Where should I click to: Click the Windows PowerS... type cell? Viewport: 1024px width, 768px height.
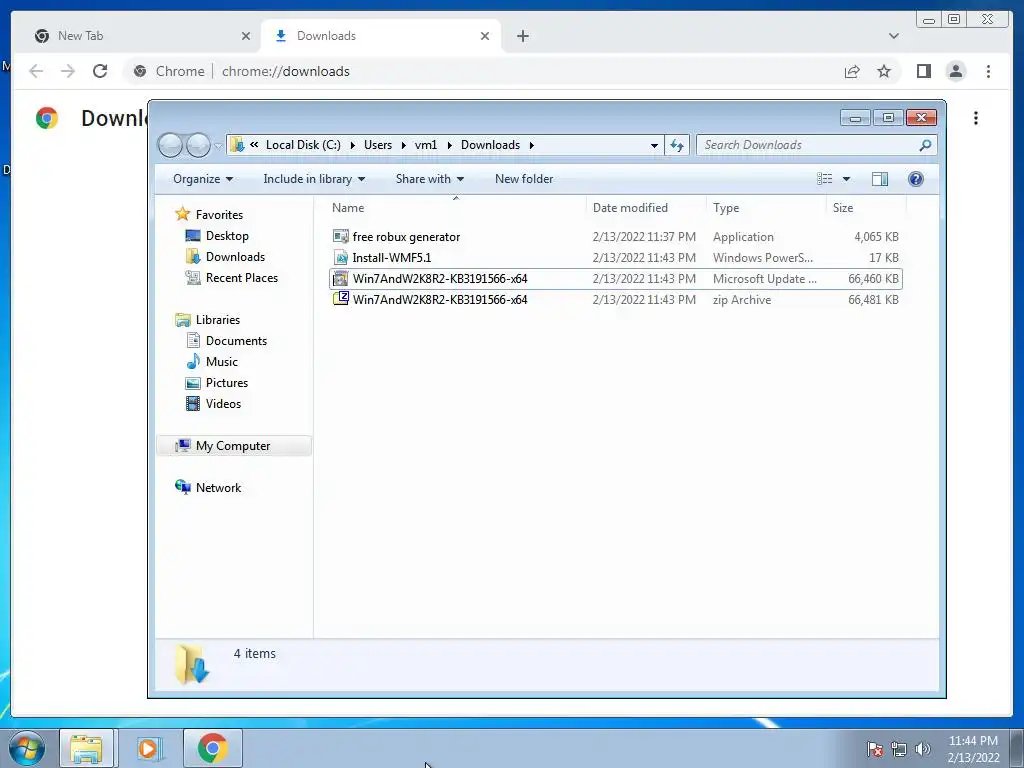point(763,258)
